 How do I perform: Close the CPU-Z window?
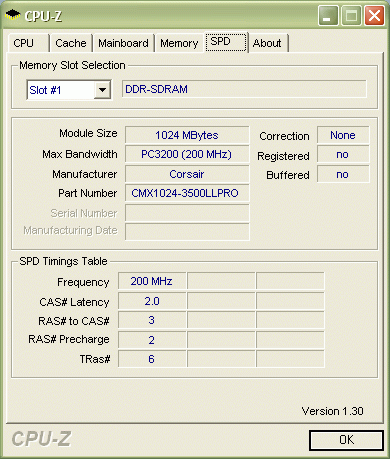point(374,15)
